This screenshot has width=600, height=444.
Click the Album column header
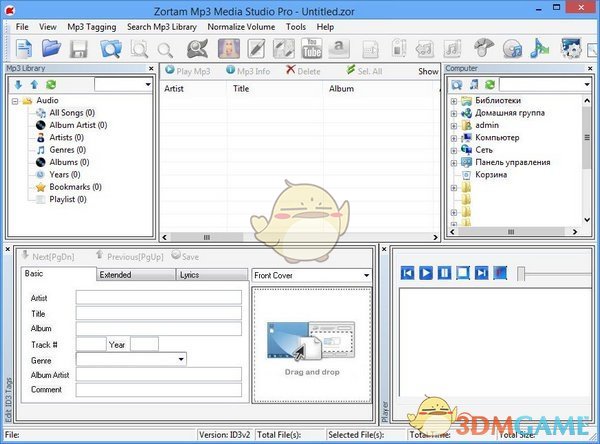point(341,88)
